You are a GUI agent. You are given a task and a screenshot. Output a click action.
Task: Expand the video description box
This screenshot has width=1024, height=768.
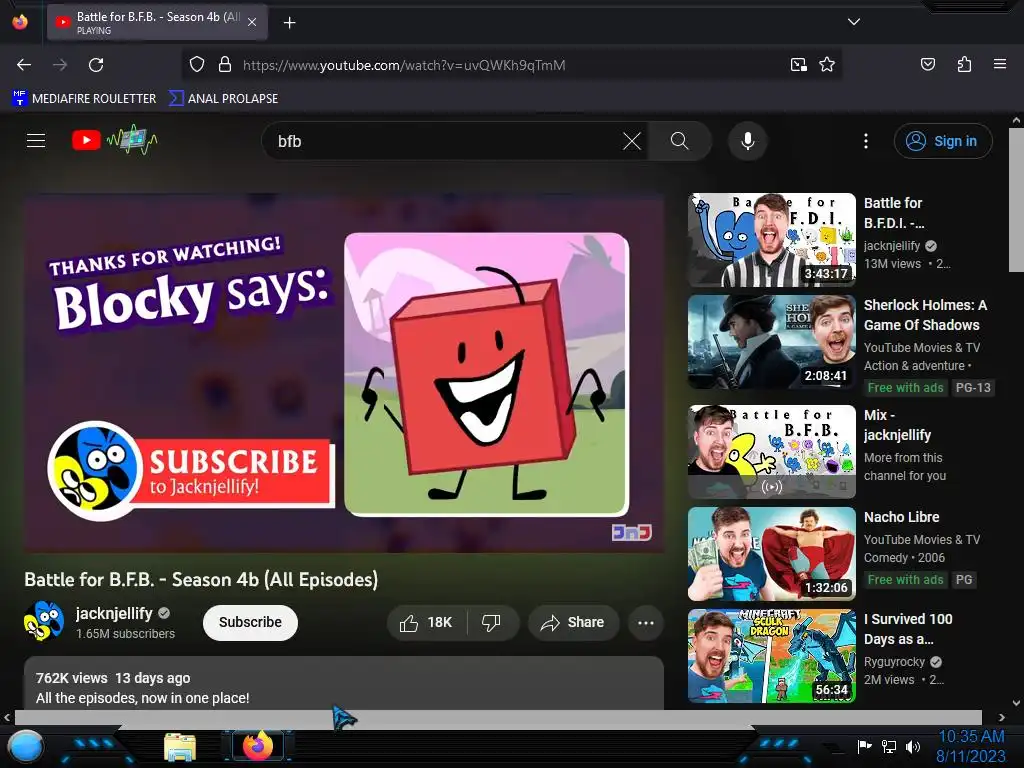344,683
